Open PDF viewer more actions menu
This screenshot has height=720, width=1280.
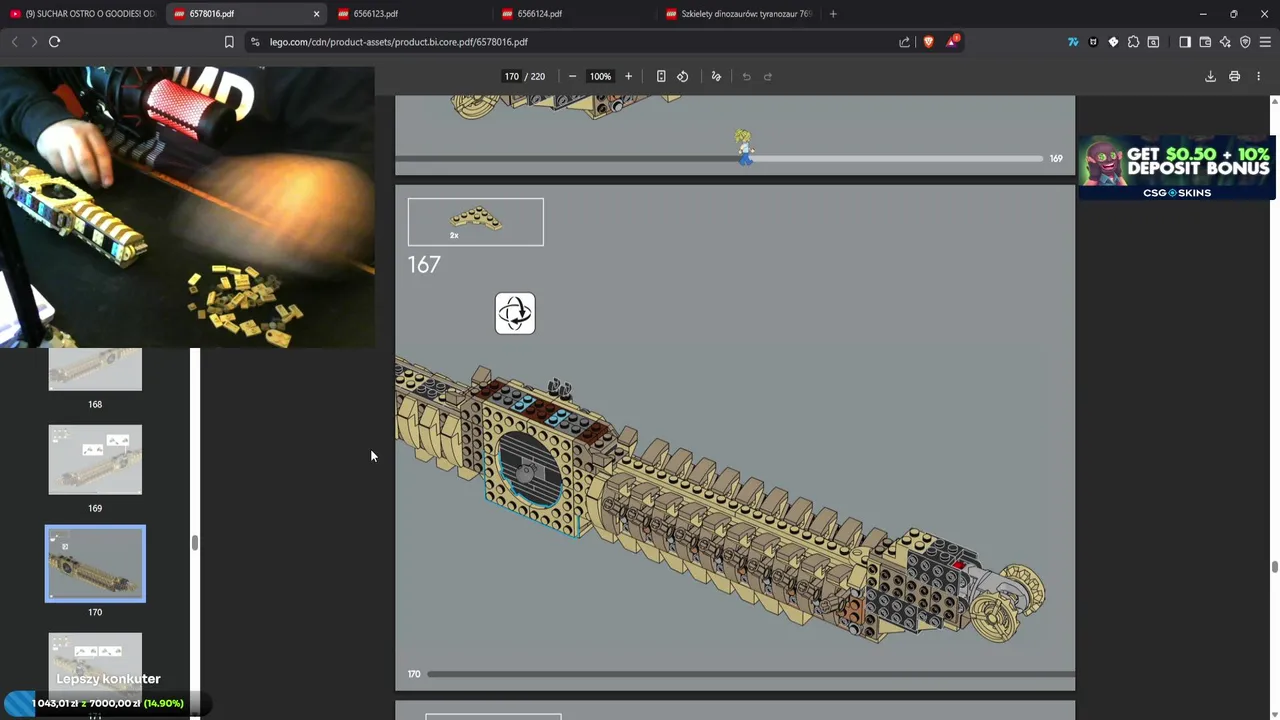1258,76
